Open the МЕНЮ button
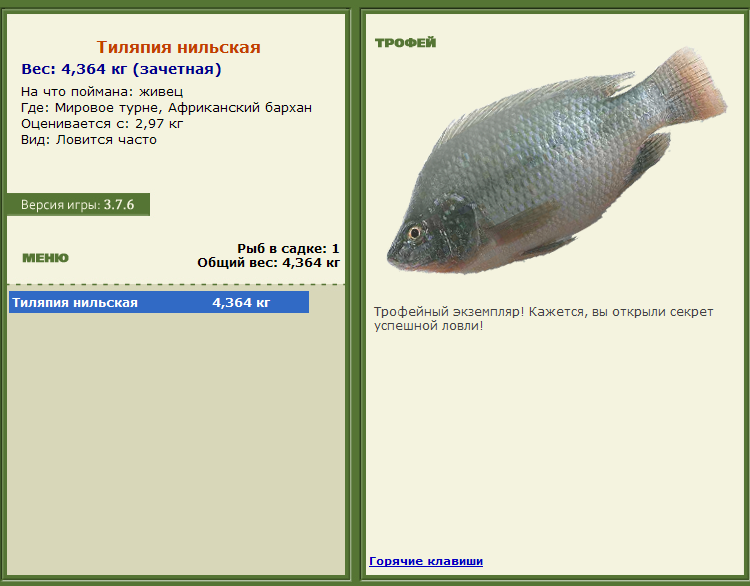This screenshot has width=750, height=586. (x=45, y=258)
